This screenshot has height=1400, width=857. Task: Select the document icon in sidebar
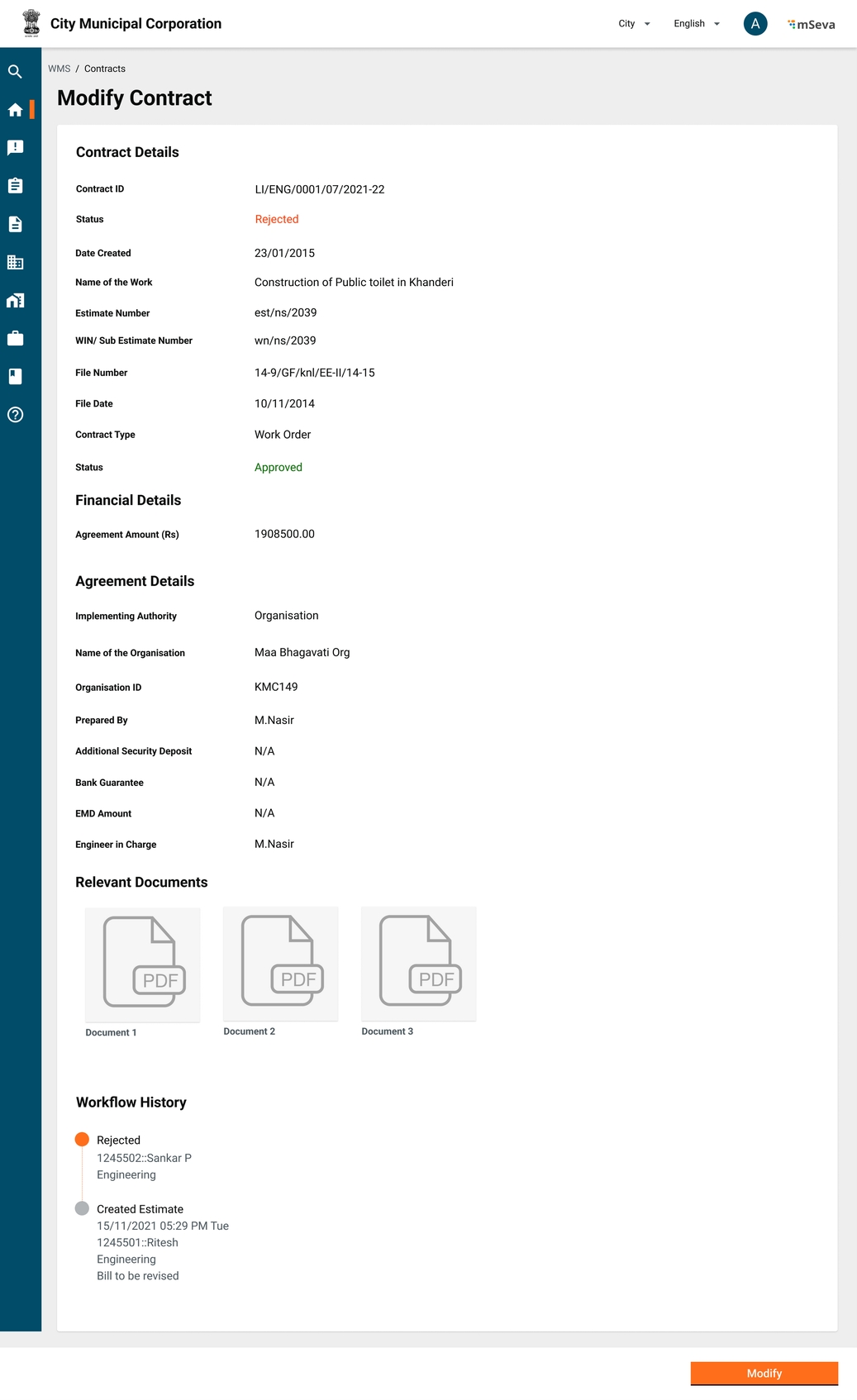pos(15,224)
